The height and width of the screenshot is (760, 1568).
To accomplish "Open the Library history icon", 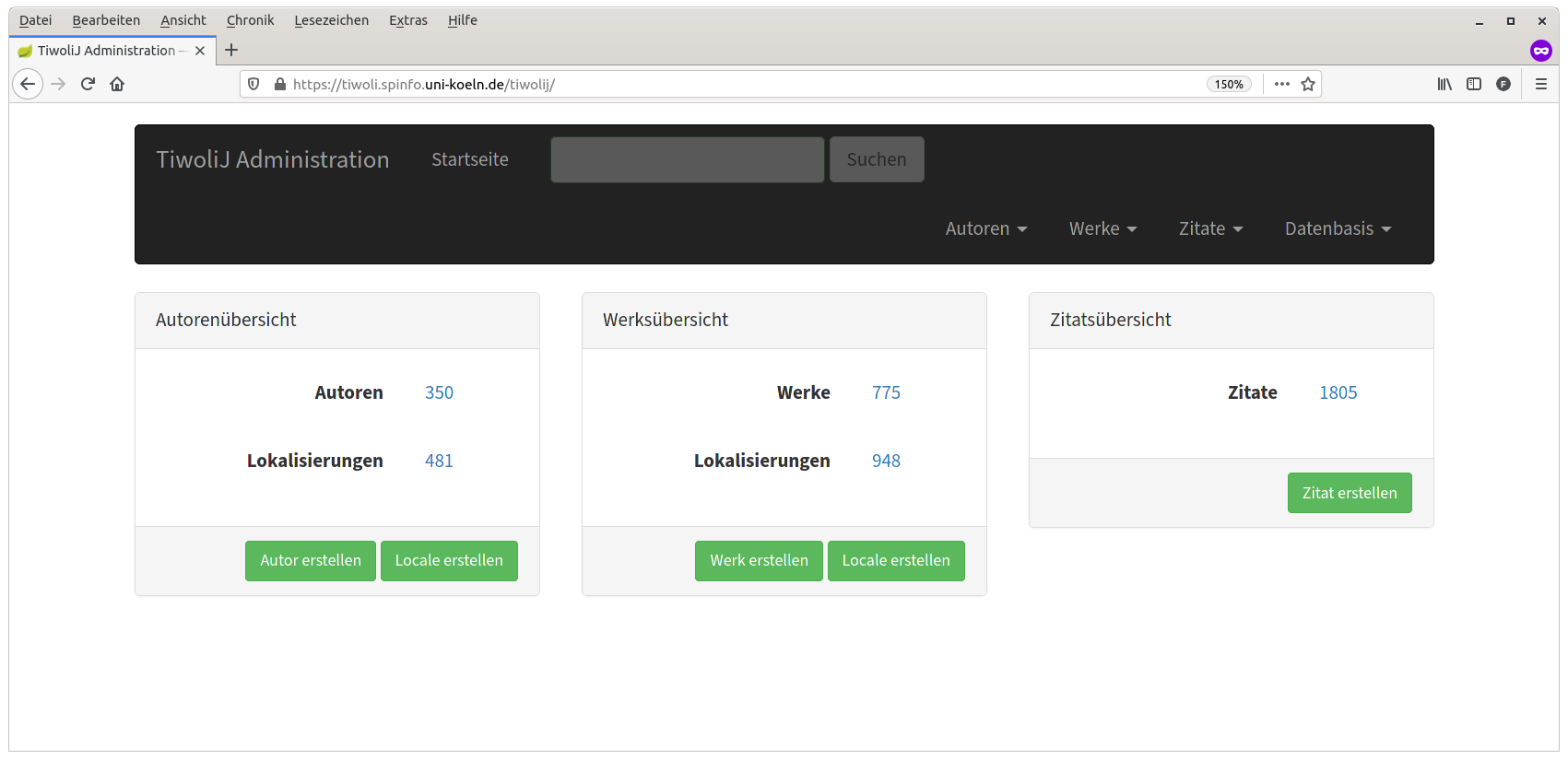I will click(x=1444, y=84).
